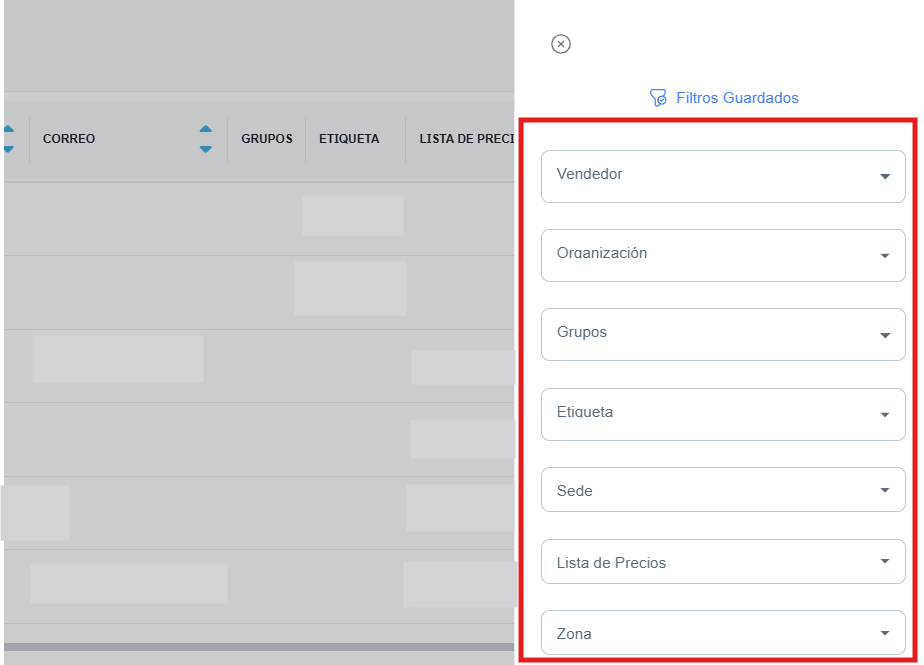924x665 pixels.
Task: Open the Filtros Guardados link
Action: click(x=737, y=98)
